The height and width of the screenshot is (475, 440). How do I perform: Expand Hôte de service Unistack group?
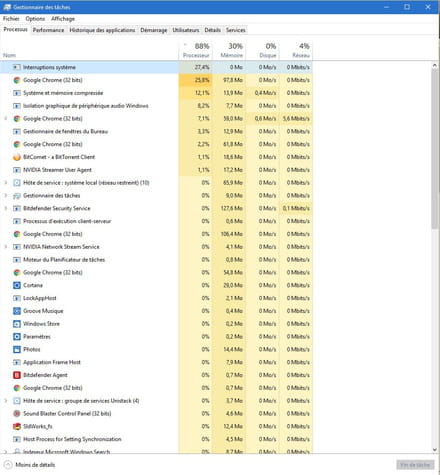click(x=6, y=401)
